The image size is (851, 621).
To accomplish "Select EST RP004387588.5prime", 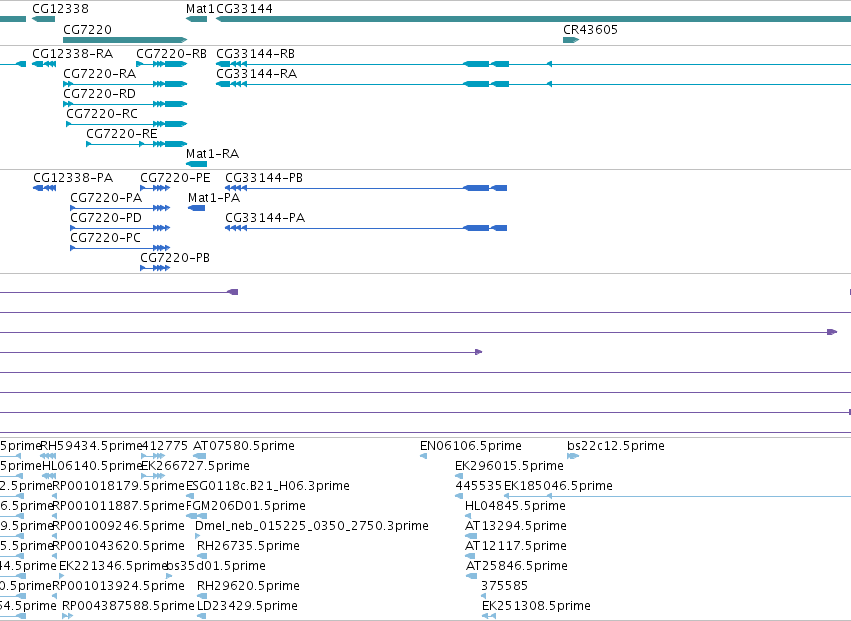I will point(67,616).
